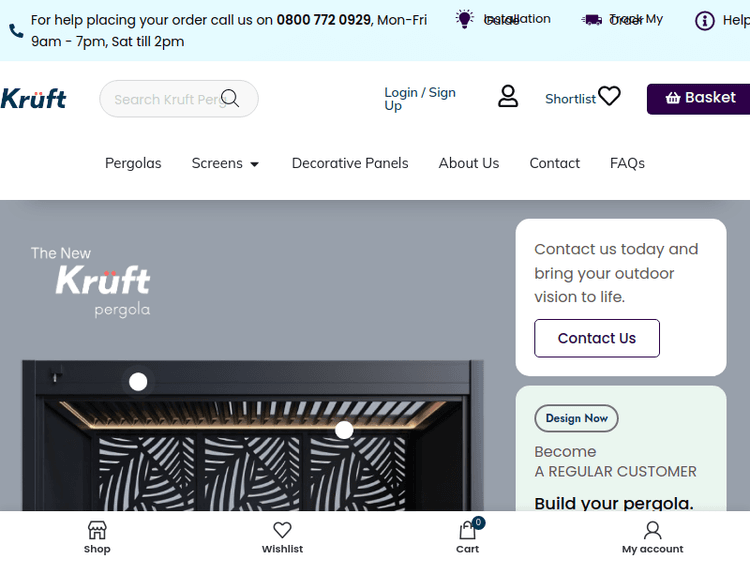Open Wishlist from the bottom bar

pos(282,537)
